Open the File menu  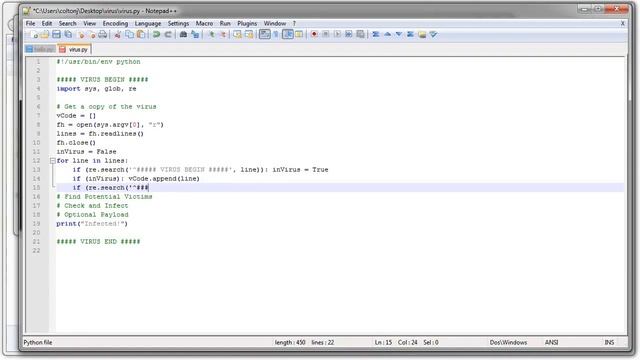[x=31, y=24]
